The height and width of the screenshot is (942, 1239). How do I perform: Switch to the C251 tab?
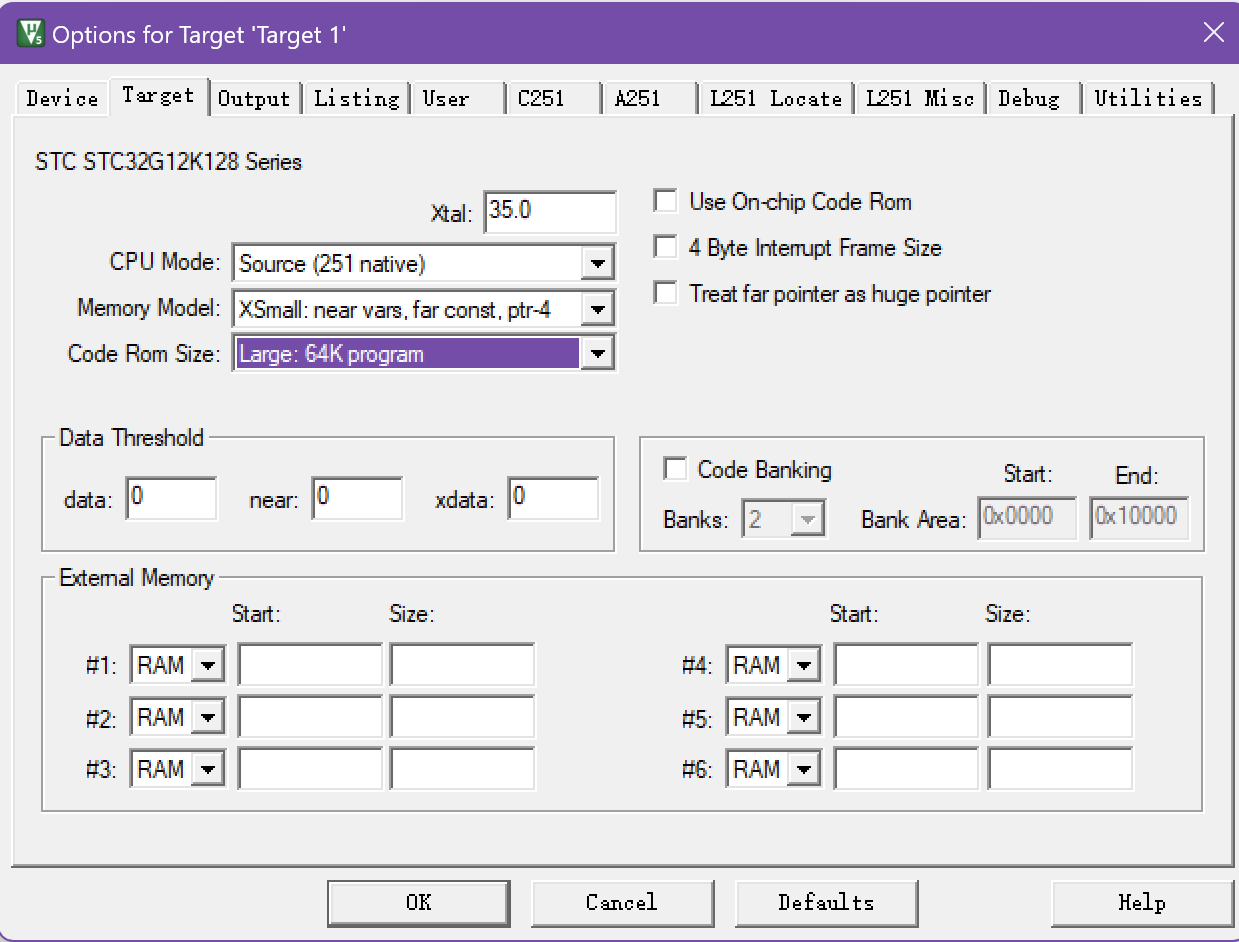point(541,98)
